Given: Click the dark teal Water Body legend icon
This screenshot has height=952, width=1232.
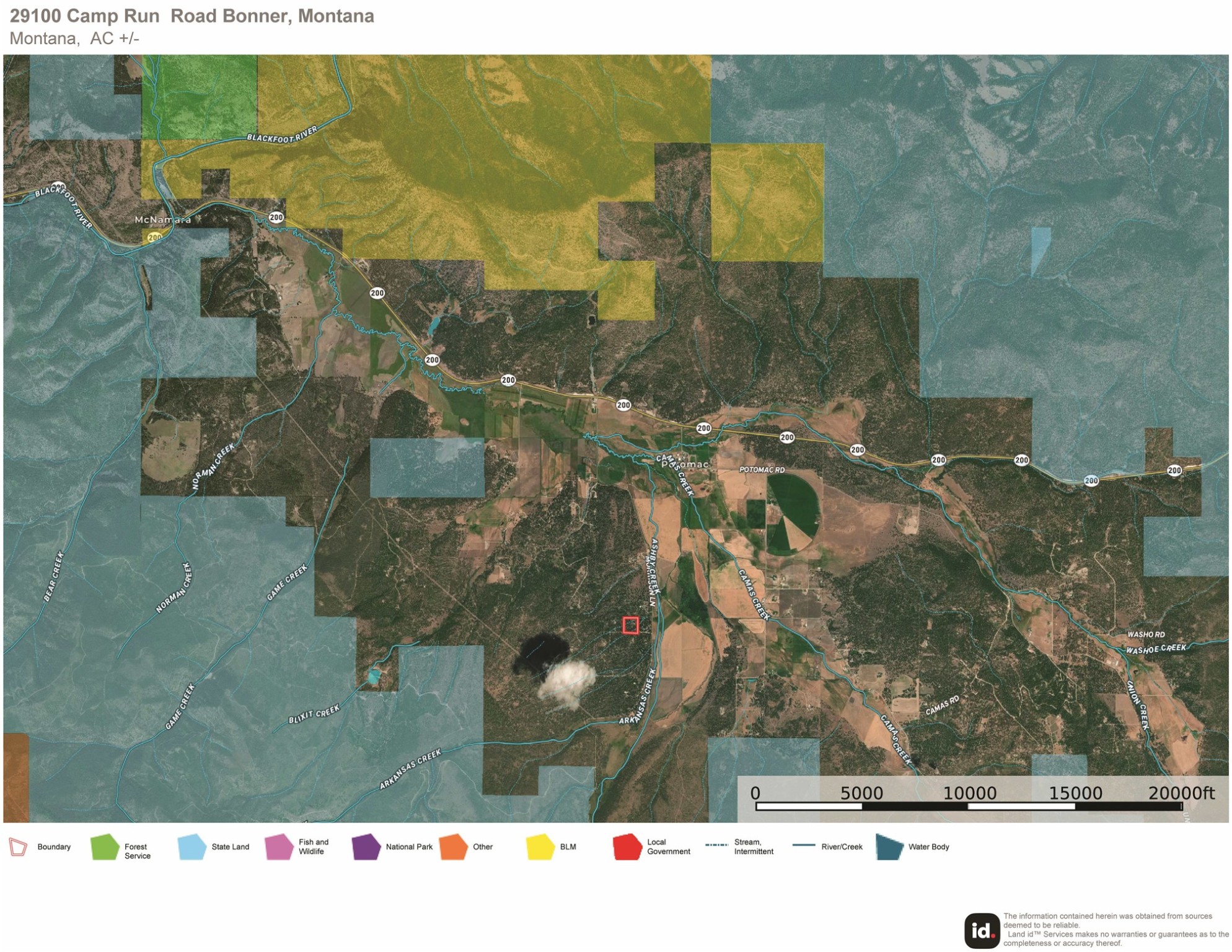Looking at the screenshot, I should coord(890,847).
